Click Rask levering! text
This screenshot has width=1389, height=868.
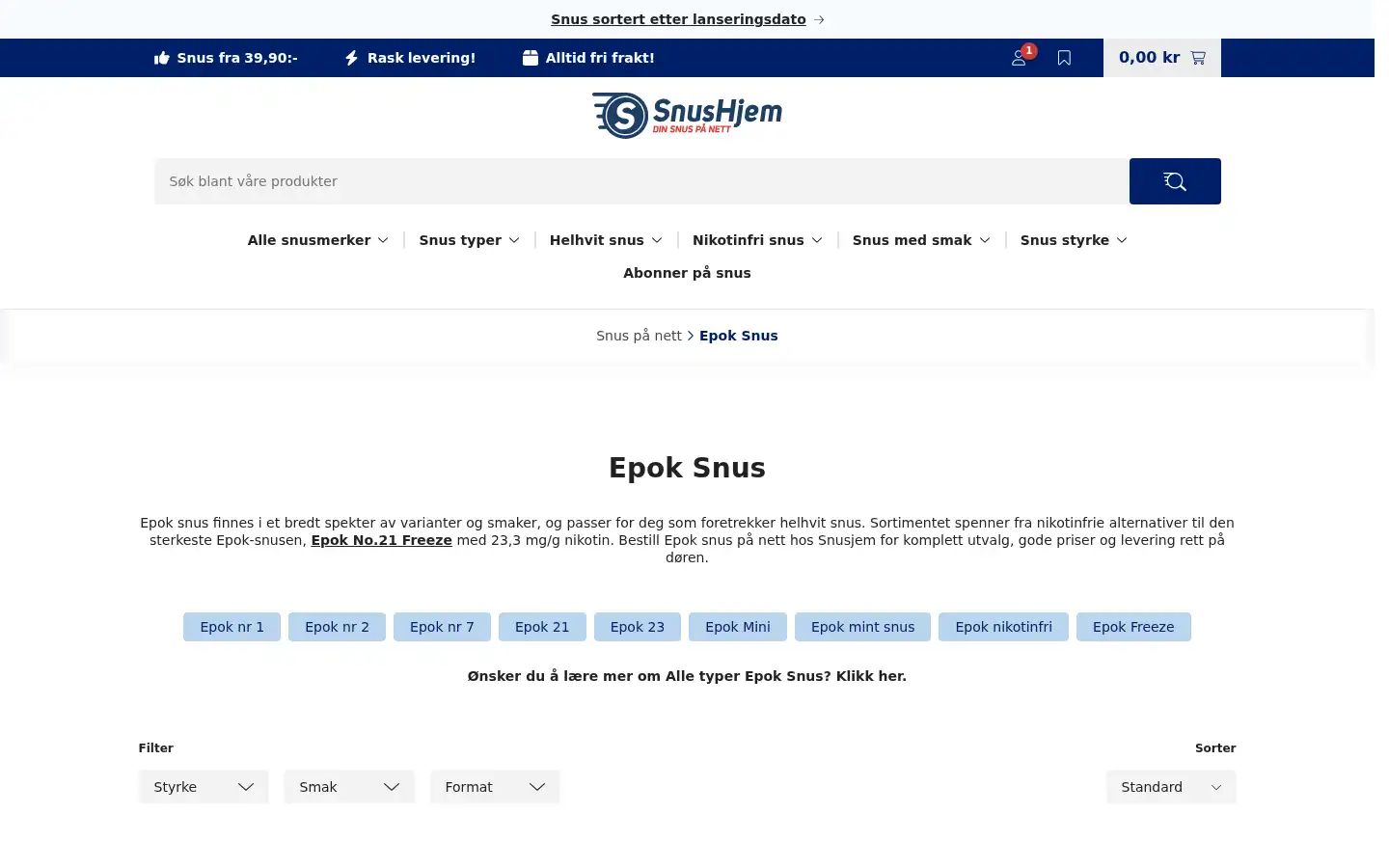point(422,58)
